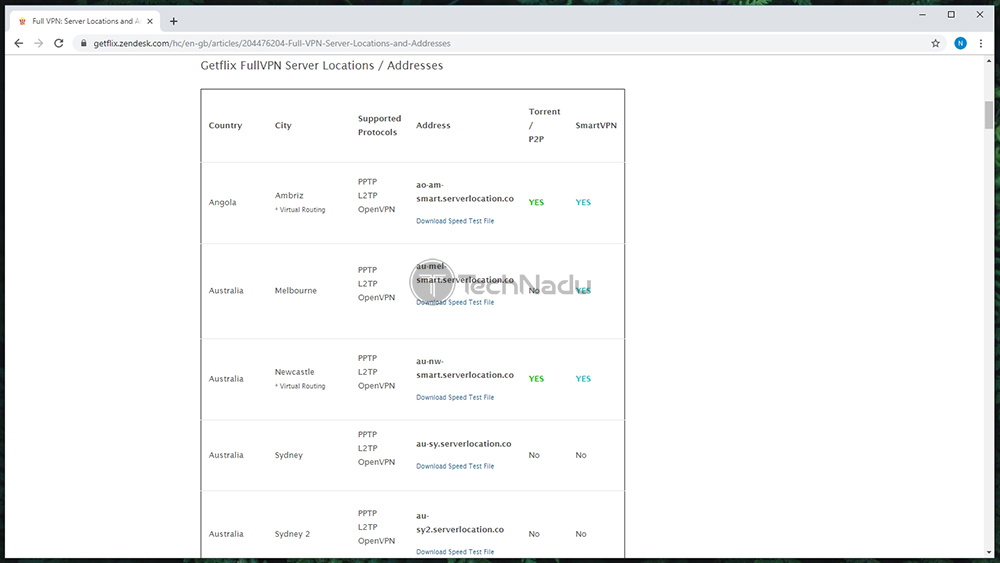The image size is (1000, 563).
Task: Click the Sydney 2 city cell
Action: point(292,534)
